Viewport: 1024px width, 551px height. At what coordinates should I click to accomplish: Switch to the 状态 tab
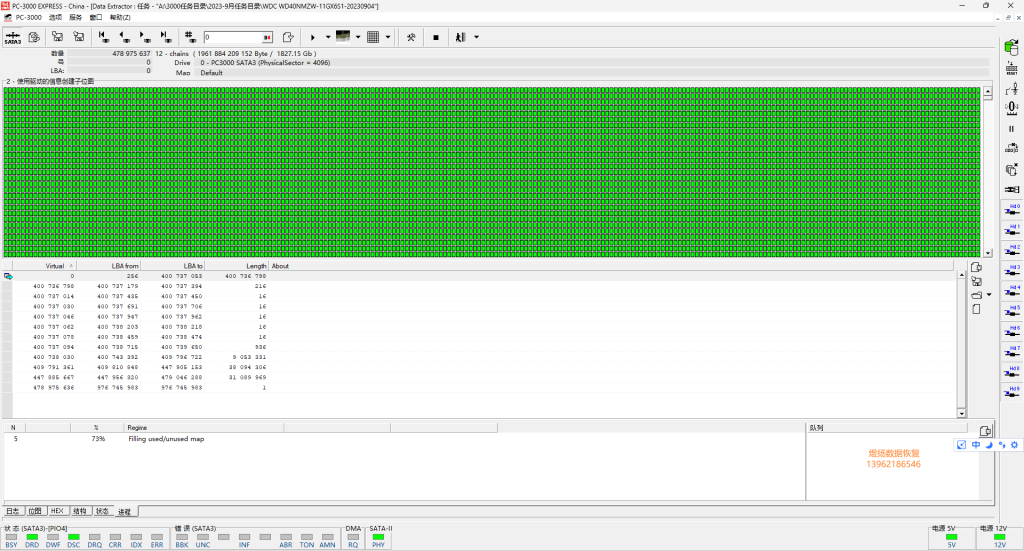[103, 511]
